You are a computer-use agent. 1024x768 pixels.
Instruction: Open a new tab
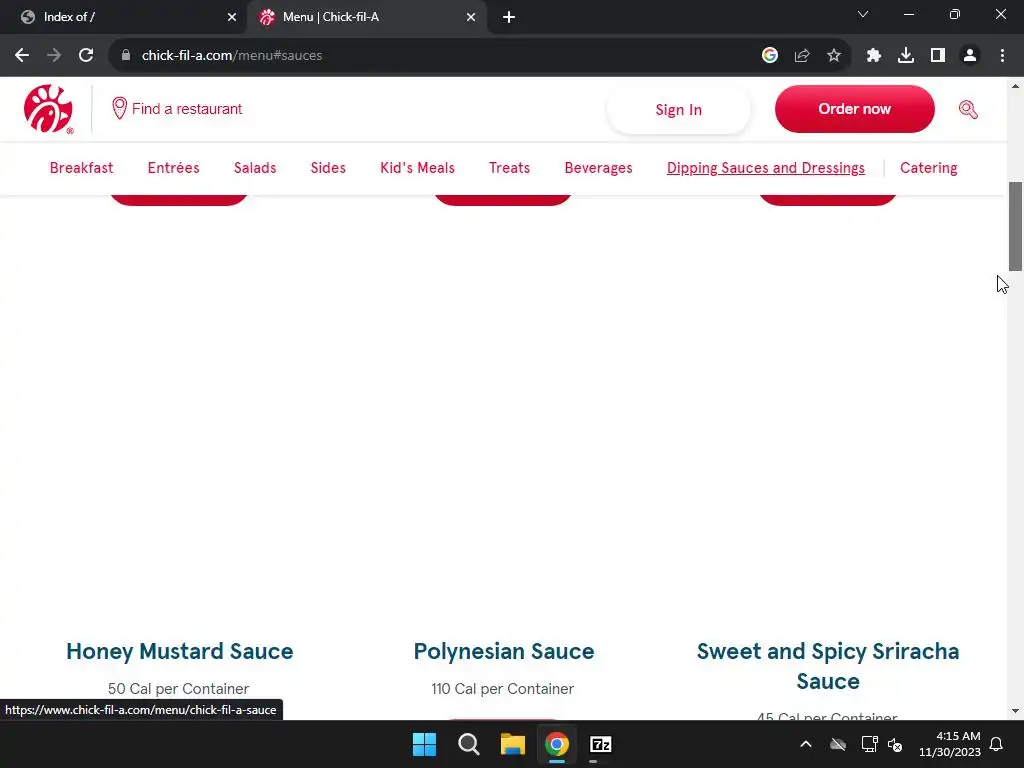pos(509,17)
